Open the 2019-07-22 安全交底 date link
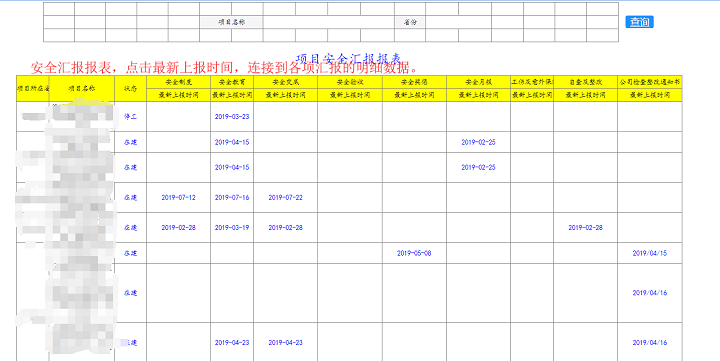The image size is (720, 361). pyautogui.click(x=286, y=197)
